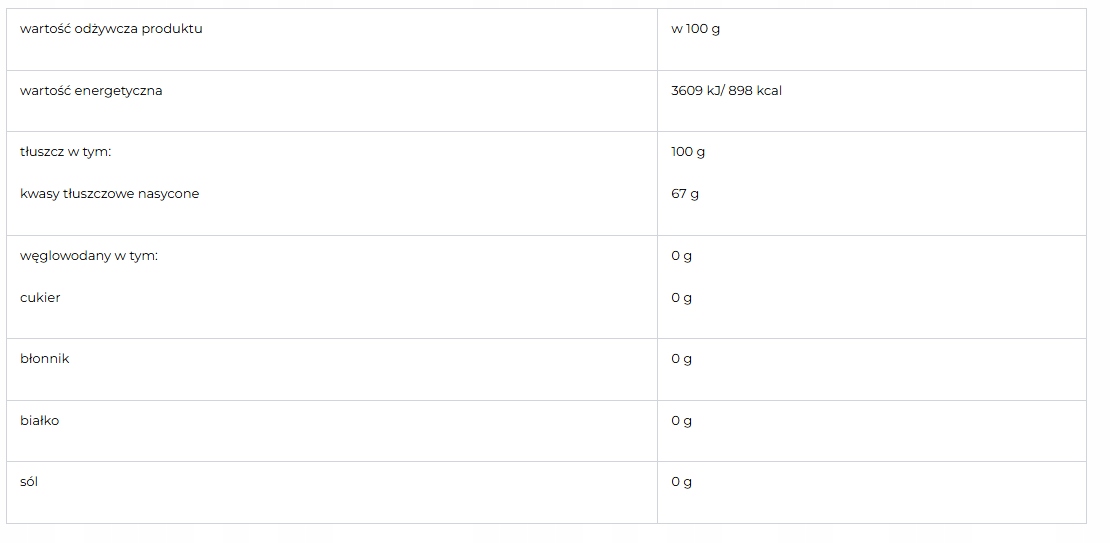1111x543 pixels.
Task: Click the 'wartość odżywcza' header text
Action: 78,29
